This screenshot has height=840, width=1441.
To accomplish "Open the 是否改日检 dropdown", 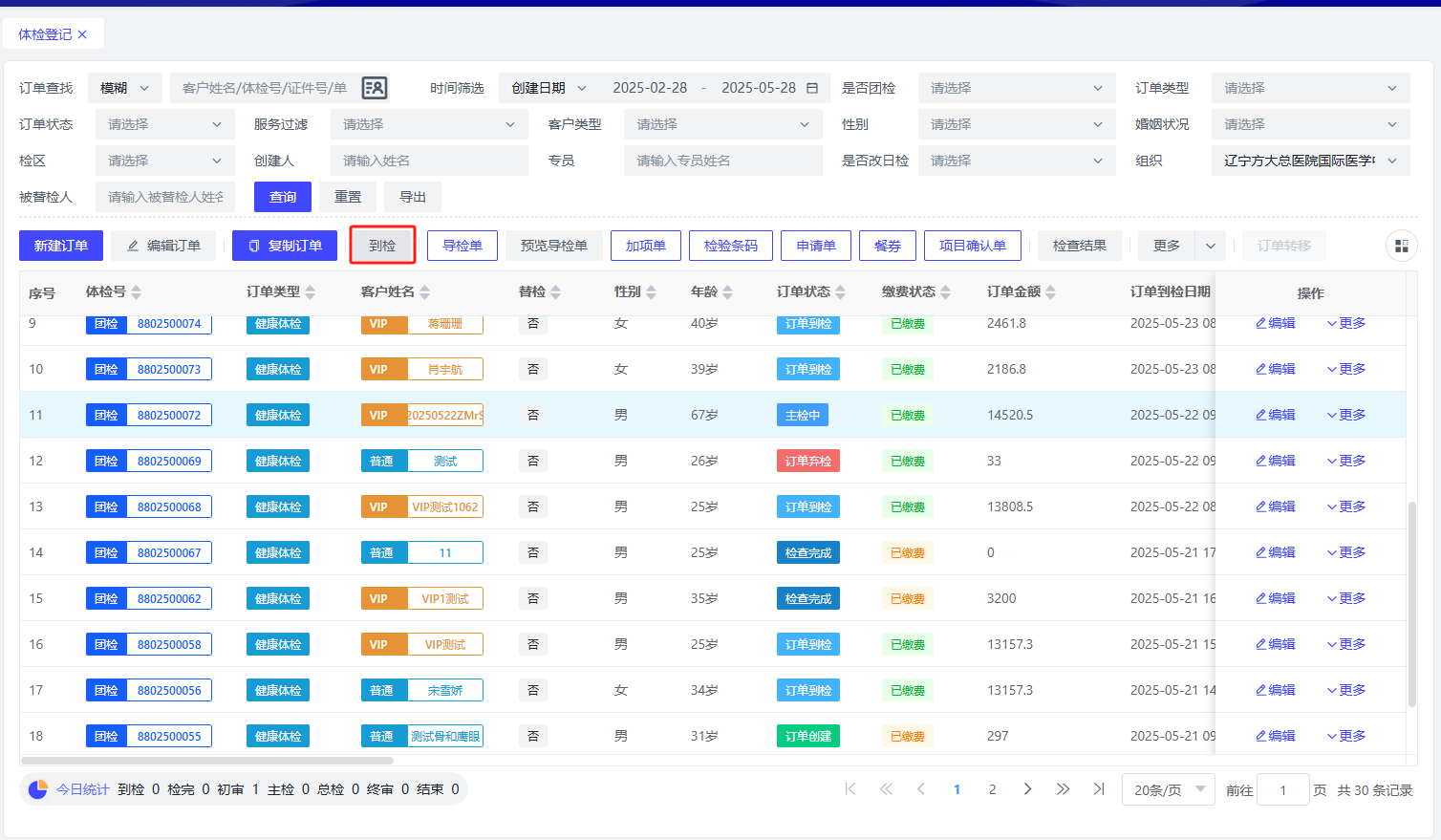I will click(x=1017, y=161).
